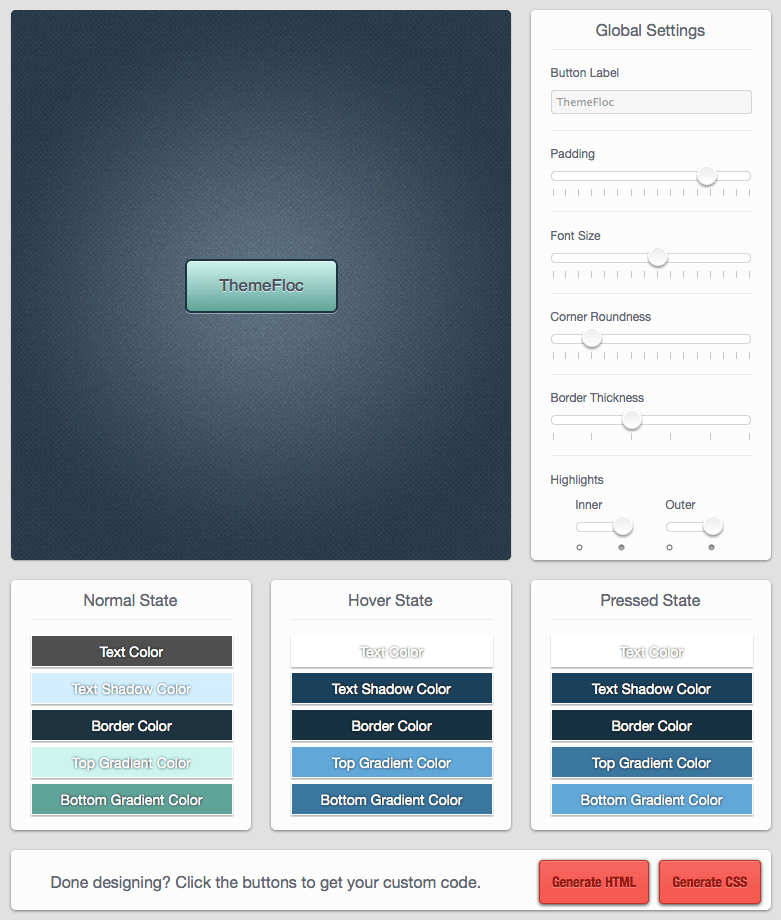Click the Button Label input field
The width and height of the screenshot is (781, 920).
coord(651,102)
